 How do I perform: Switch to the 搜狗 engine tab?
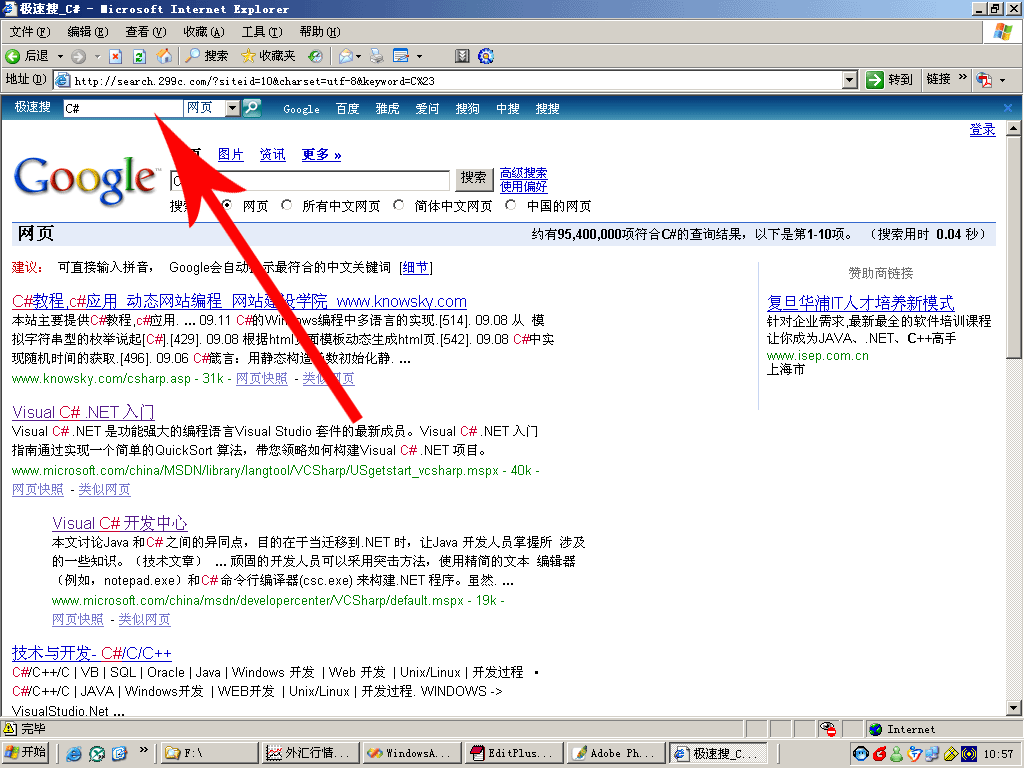point(467,108)
